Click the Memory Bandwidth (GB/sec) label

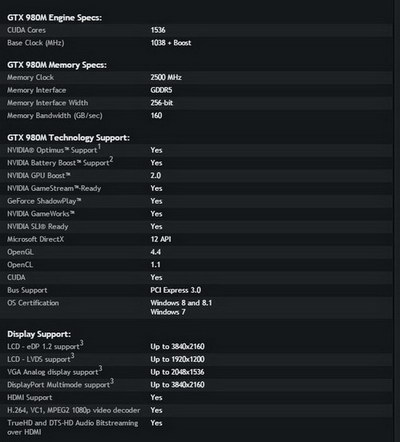click(x=55, y=116)
